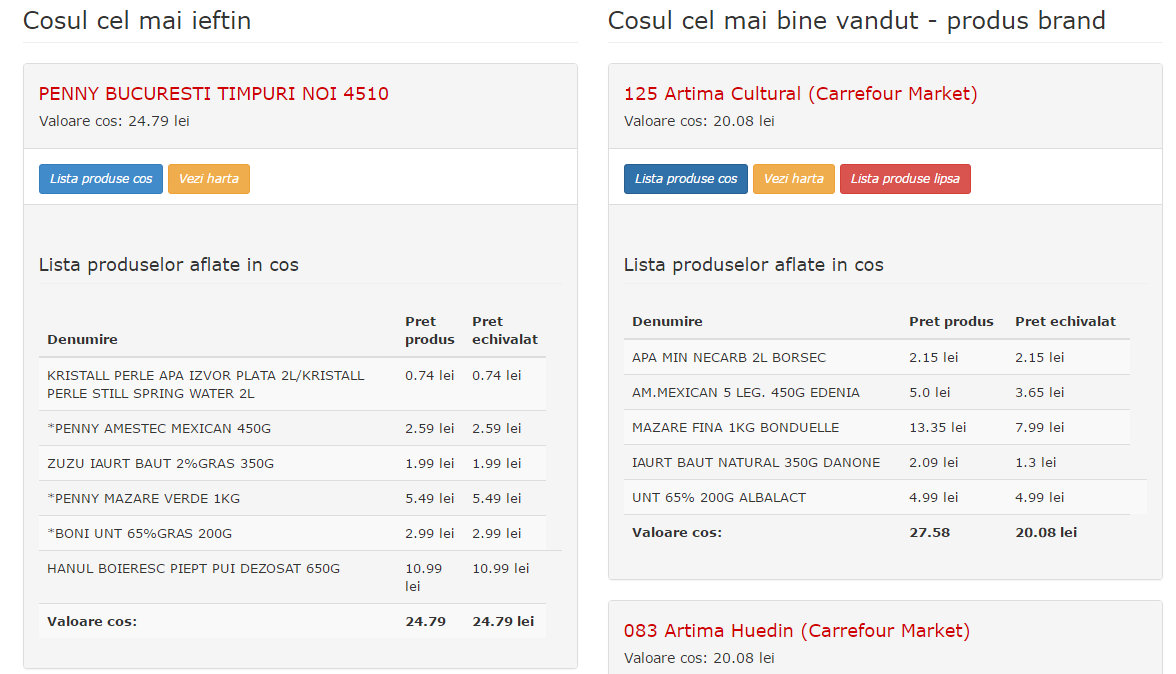Click Lista produse cos in the Penny panel

click(x=100, y=179)
